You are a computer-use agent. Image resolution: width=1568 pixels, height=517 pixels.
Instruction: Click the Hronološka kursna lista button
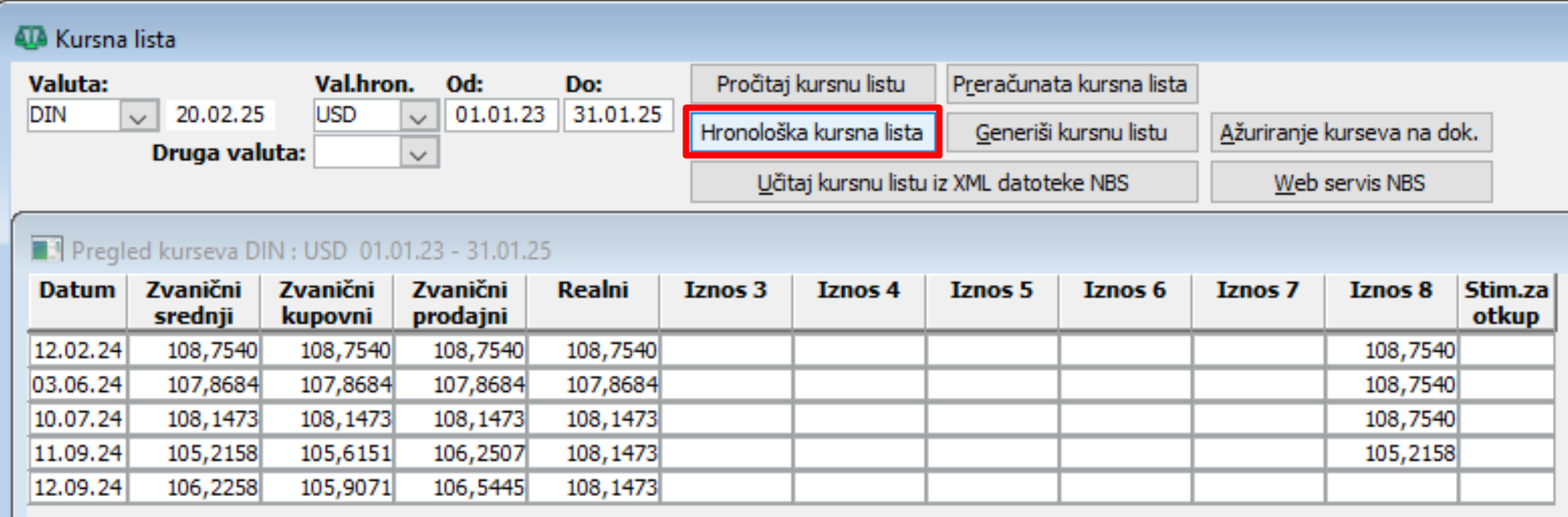tap(812, 132)
